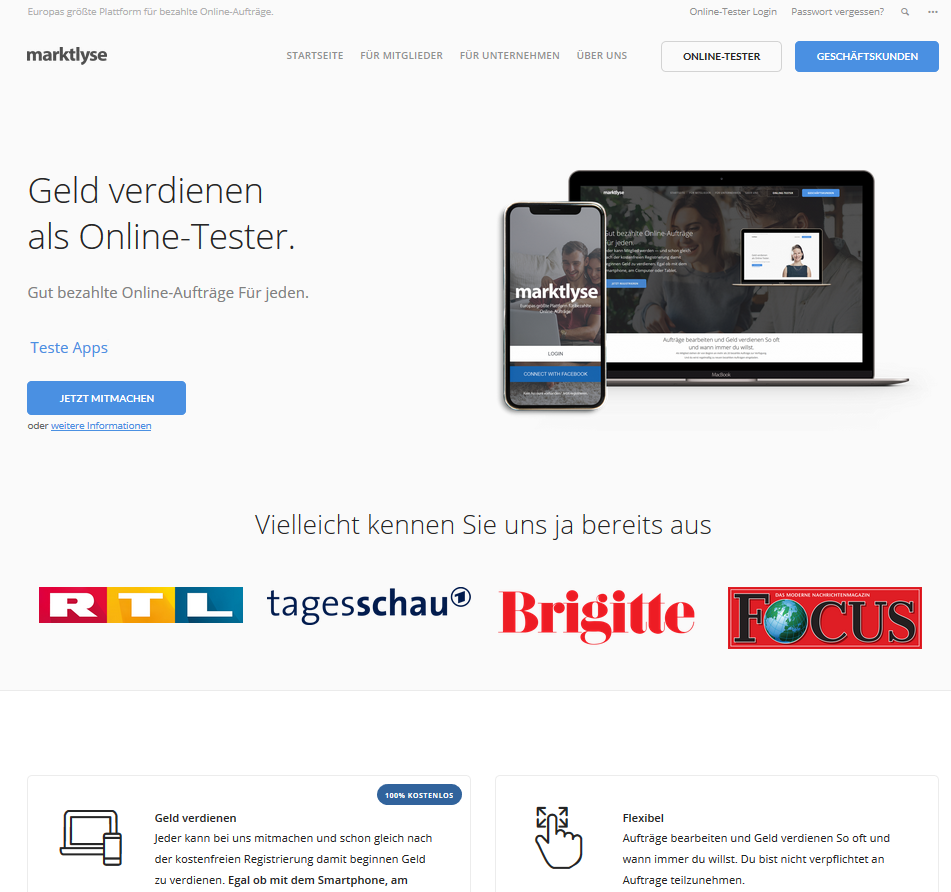
Task: Click the RTL logo
Action: click(141, 605)
